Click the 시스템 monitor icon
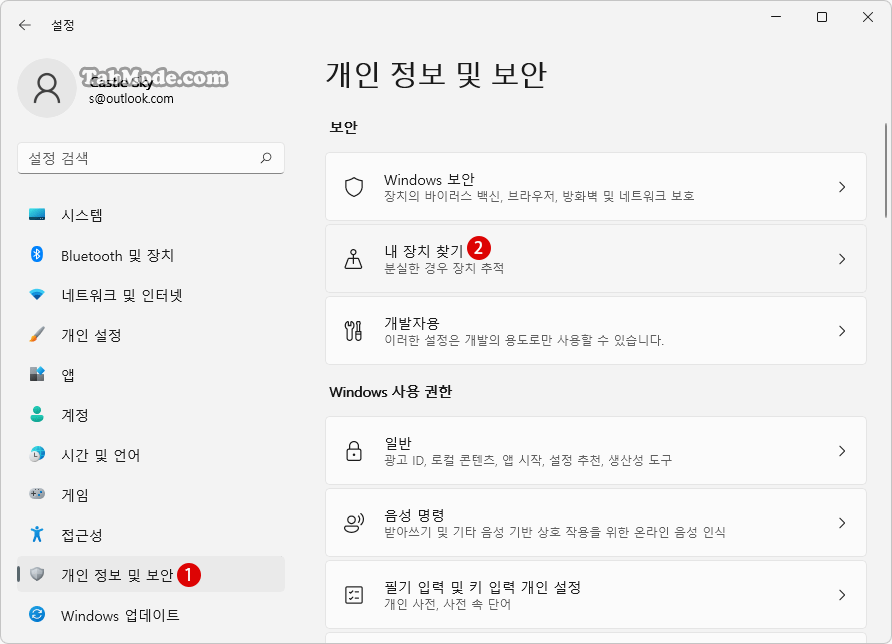The height and width of the screenshot is (644, 892). click(37, 214)
